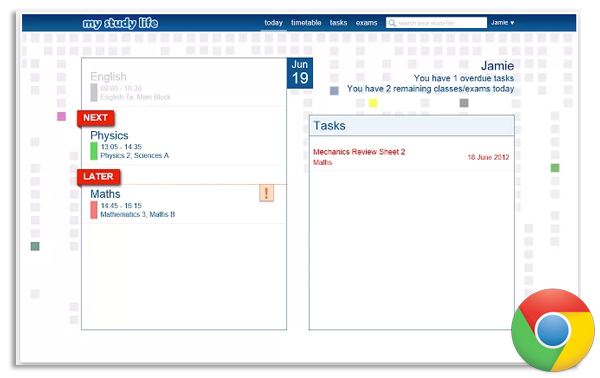Viewport: 600px width, 378px height.
Task: Switch to the today tab
Action: click(x=273, y=23)
